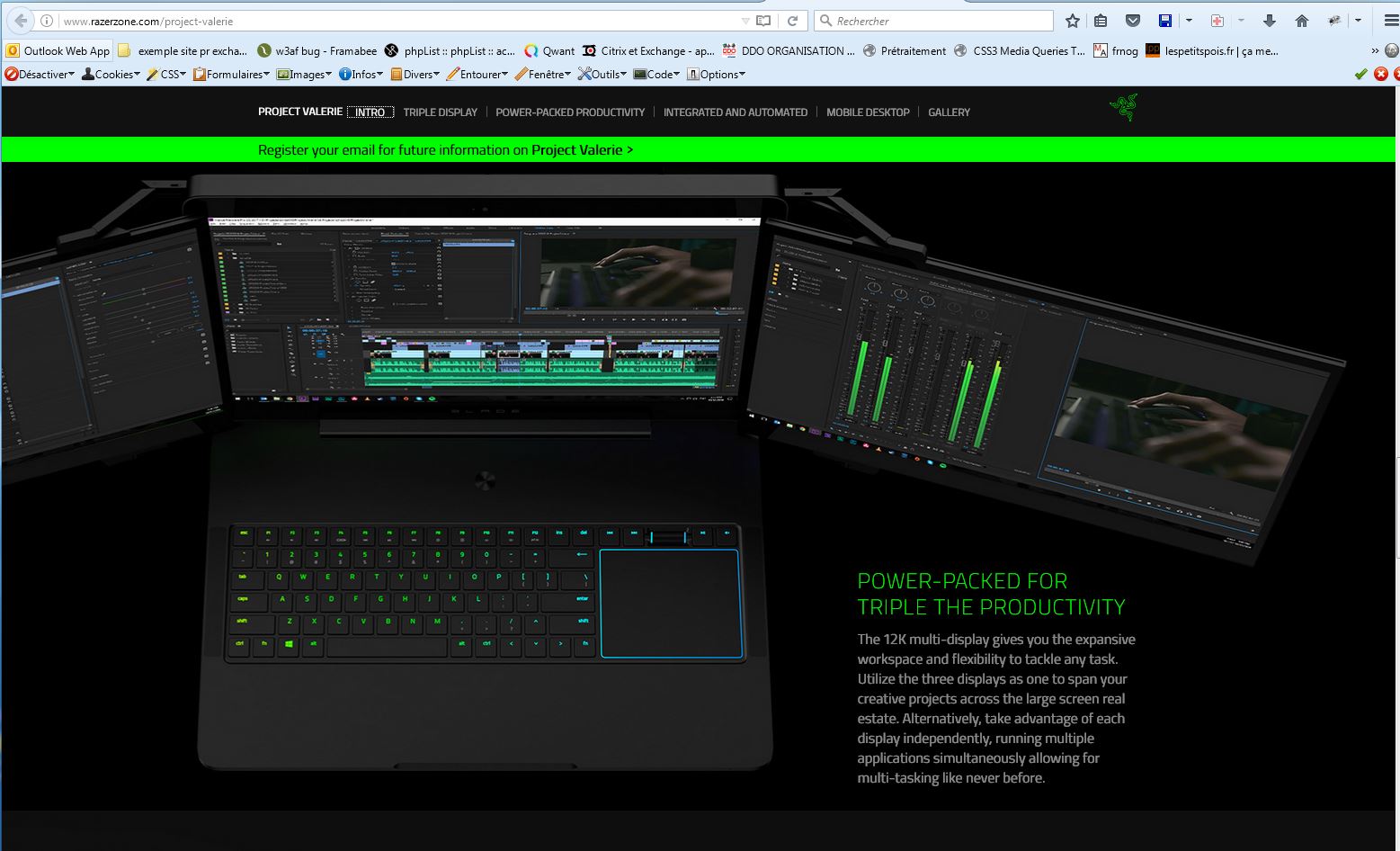Open the Entourer dropdown menu
Viewport: 1400px width, 851px height.
pyautogui.click(x=477, y=75)
